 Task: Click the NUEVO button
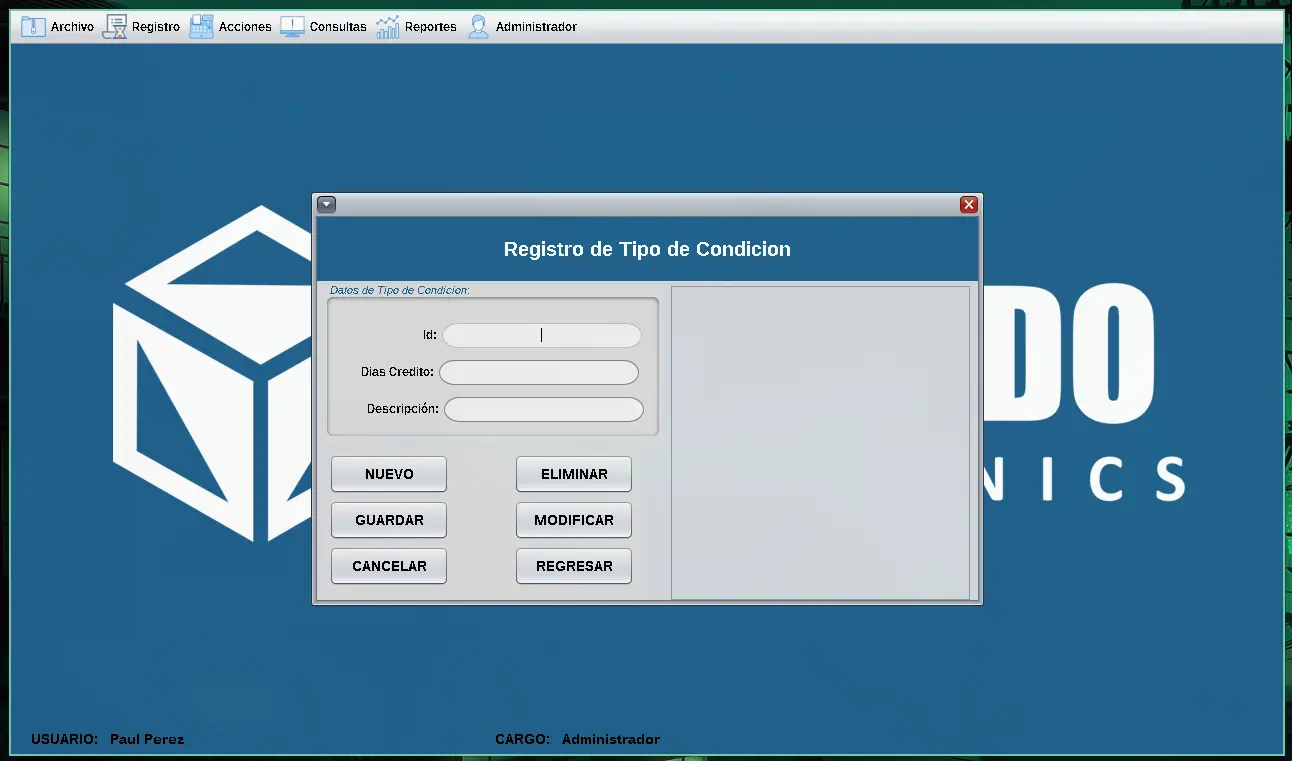[389, 474]
